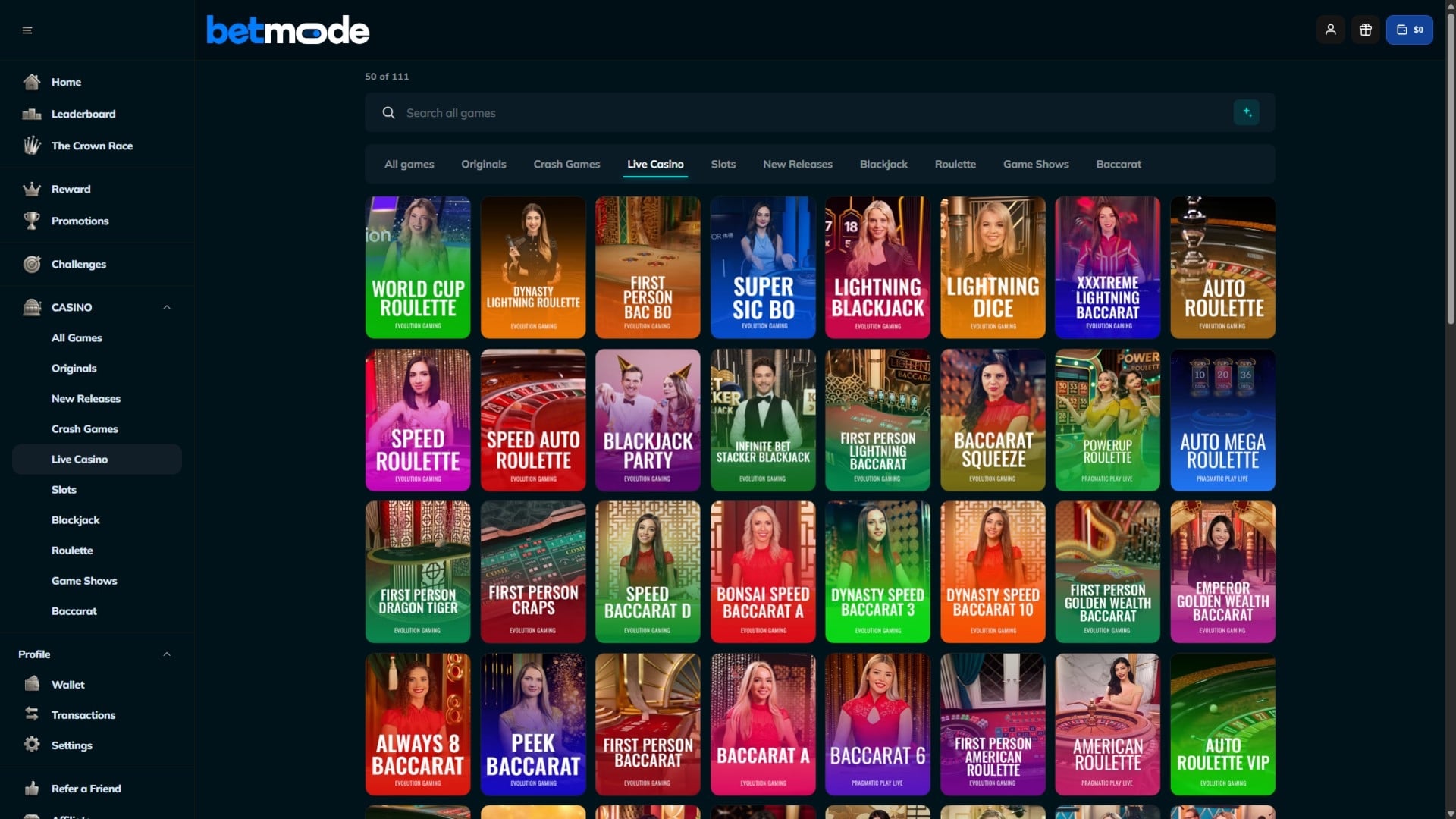
Task: Click the CASINO building icon
Action: click(32, 307)
